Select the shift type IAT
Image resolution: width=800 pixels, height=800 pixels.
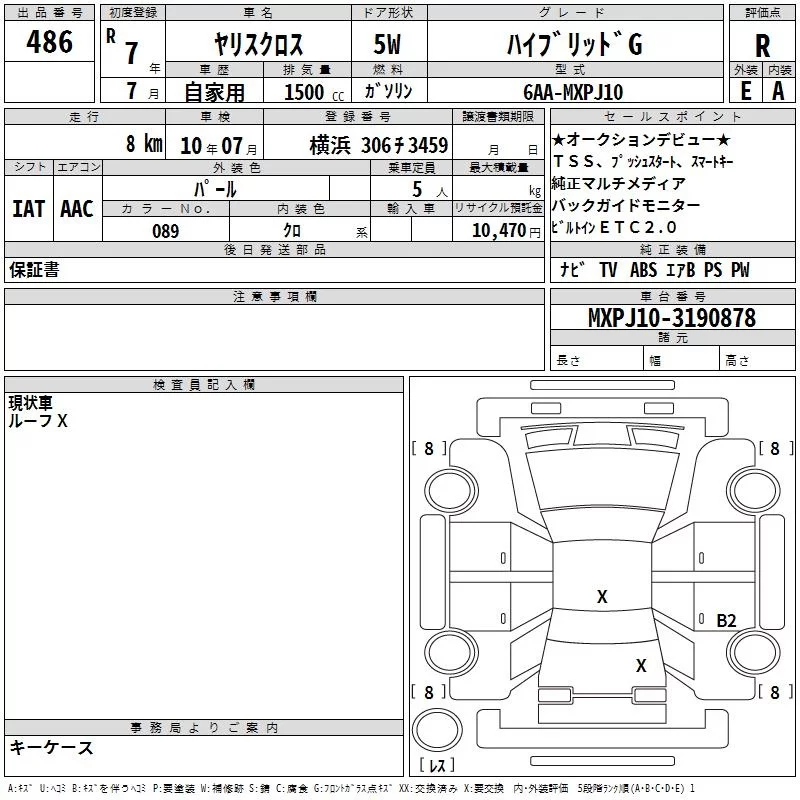pyautogui.click(x=29, y=209)
